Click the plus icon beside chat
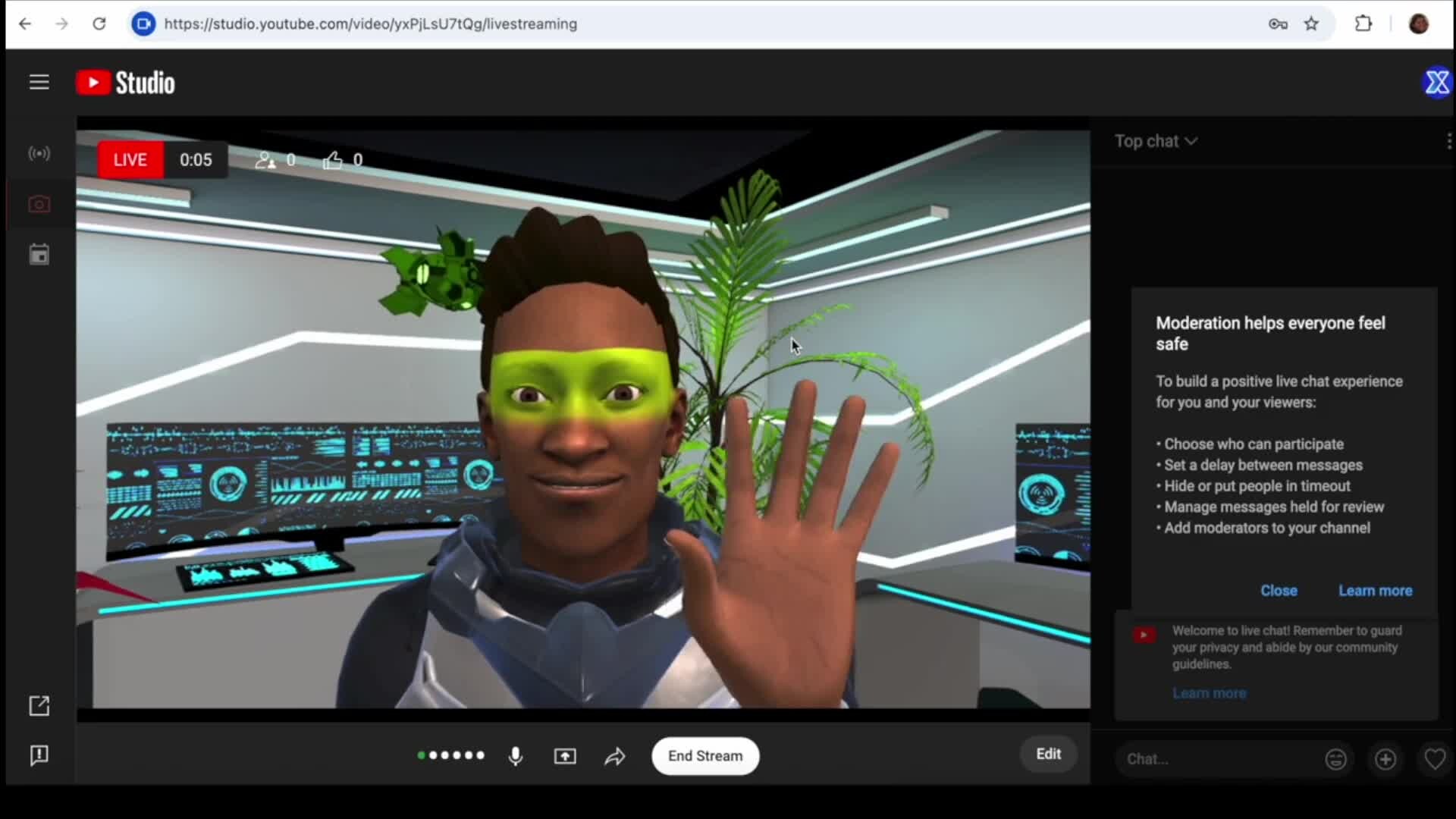 pos(1385,759)
